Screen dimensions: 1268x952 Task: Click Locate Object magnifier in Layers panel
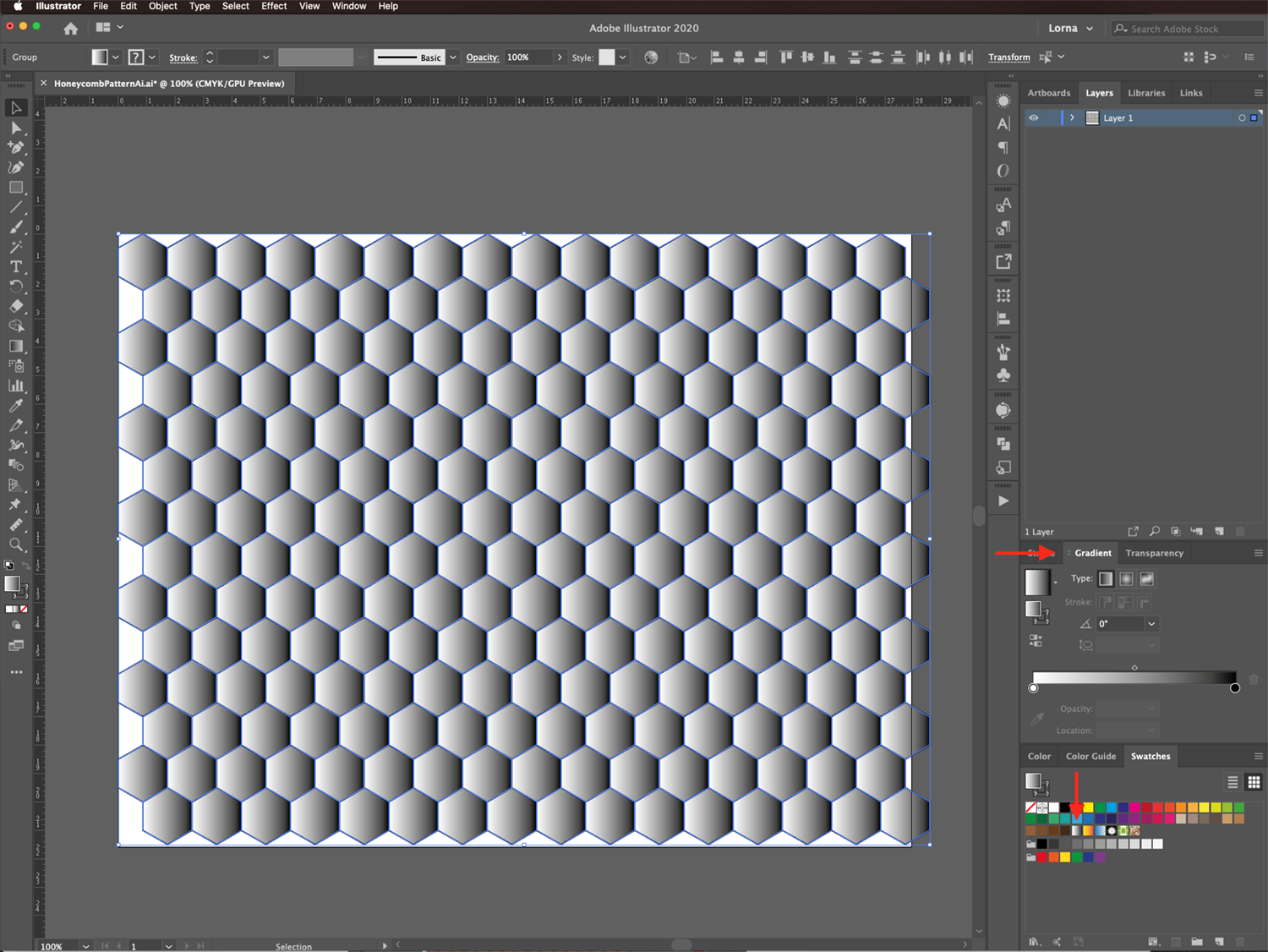click(1155, 531)
